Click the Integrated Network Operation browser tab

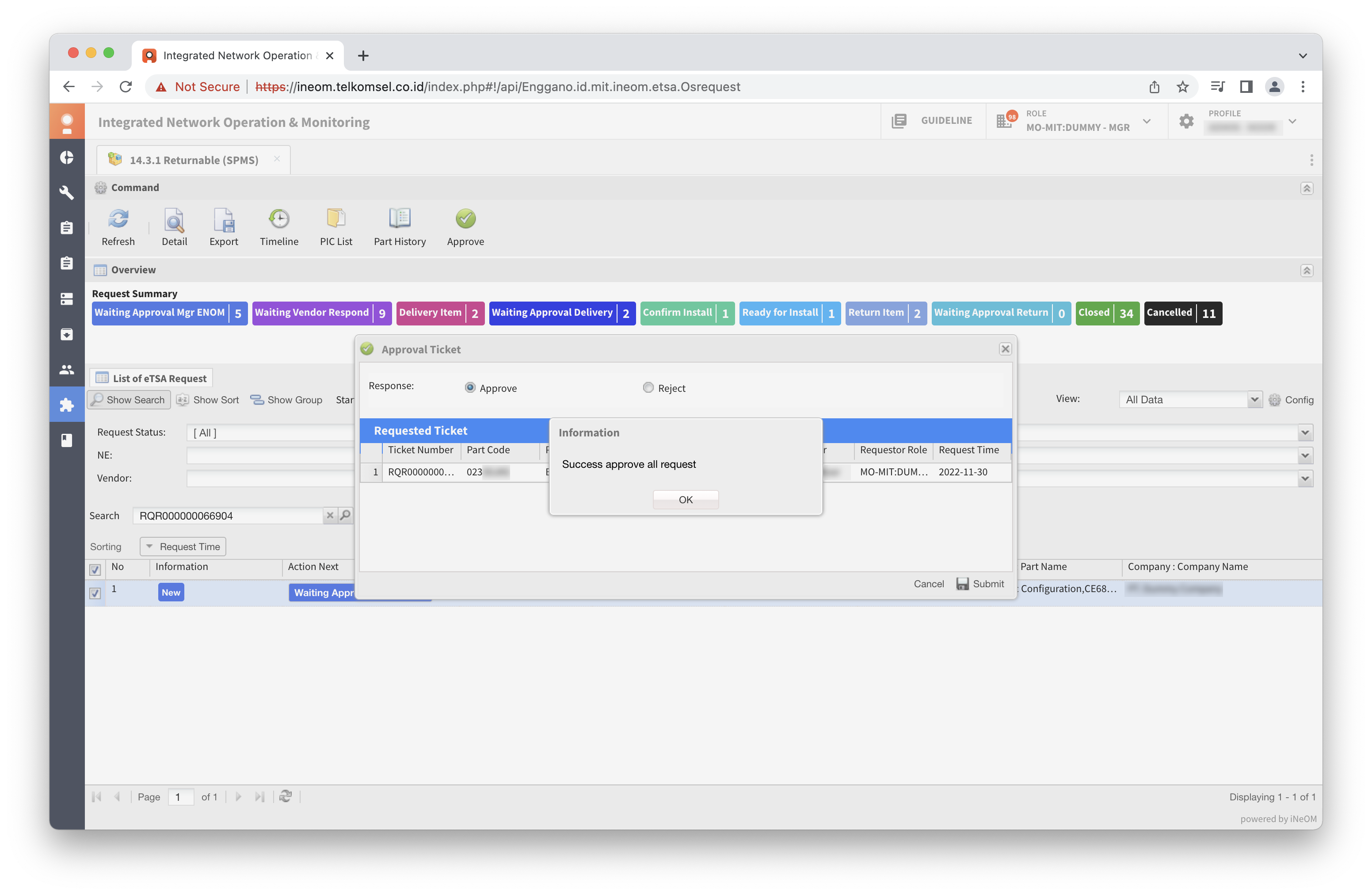point(237,55)
